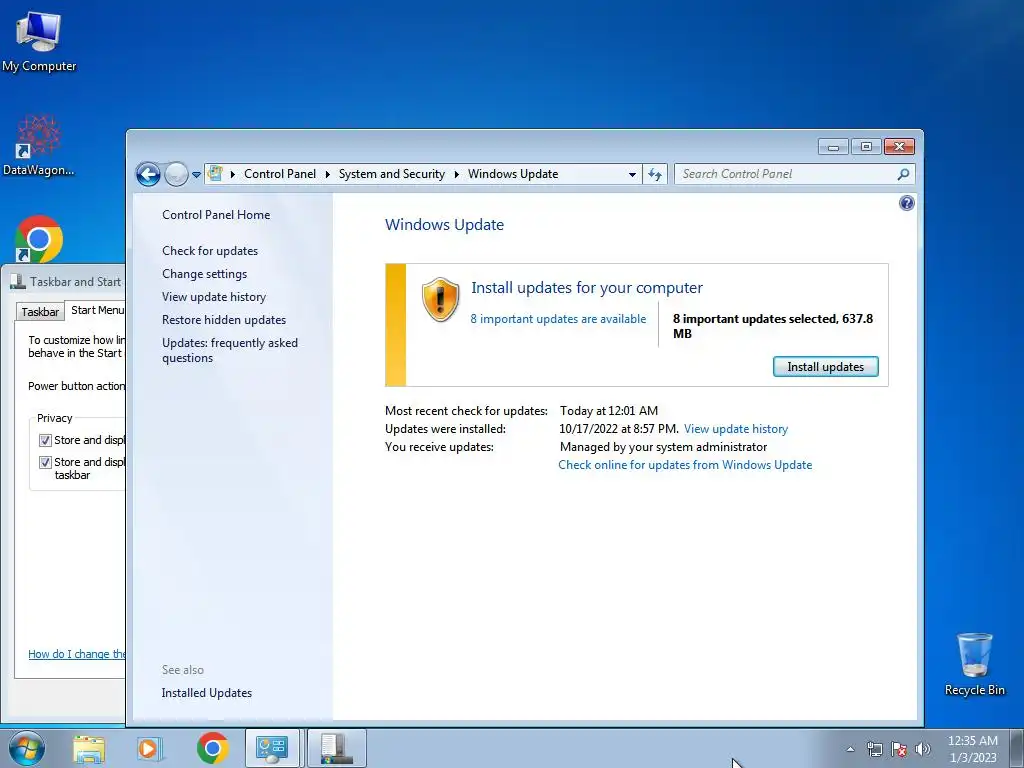This screenshot has height=768, width=1024.
Task: Click Control Panel taskbar button
Action: point(272,748)
